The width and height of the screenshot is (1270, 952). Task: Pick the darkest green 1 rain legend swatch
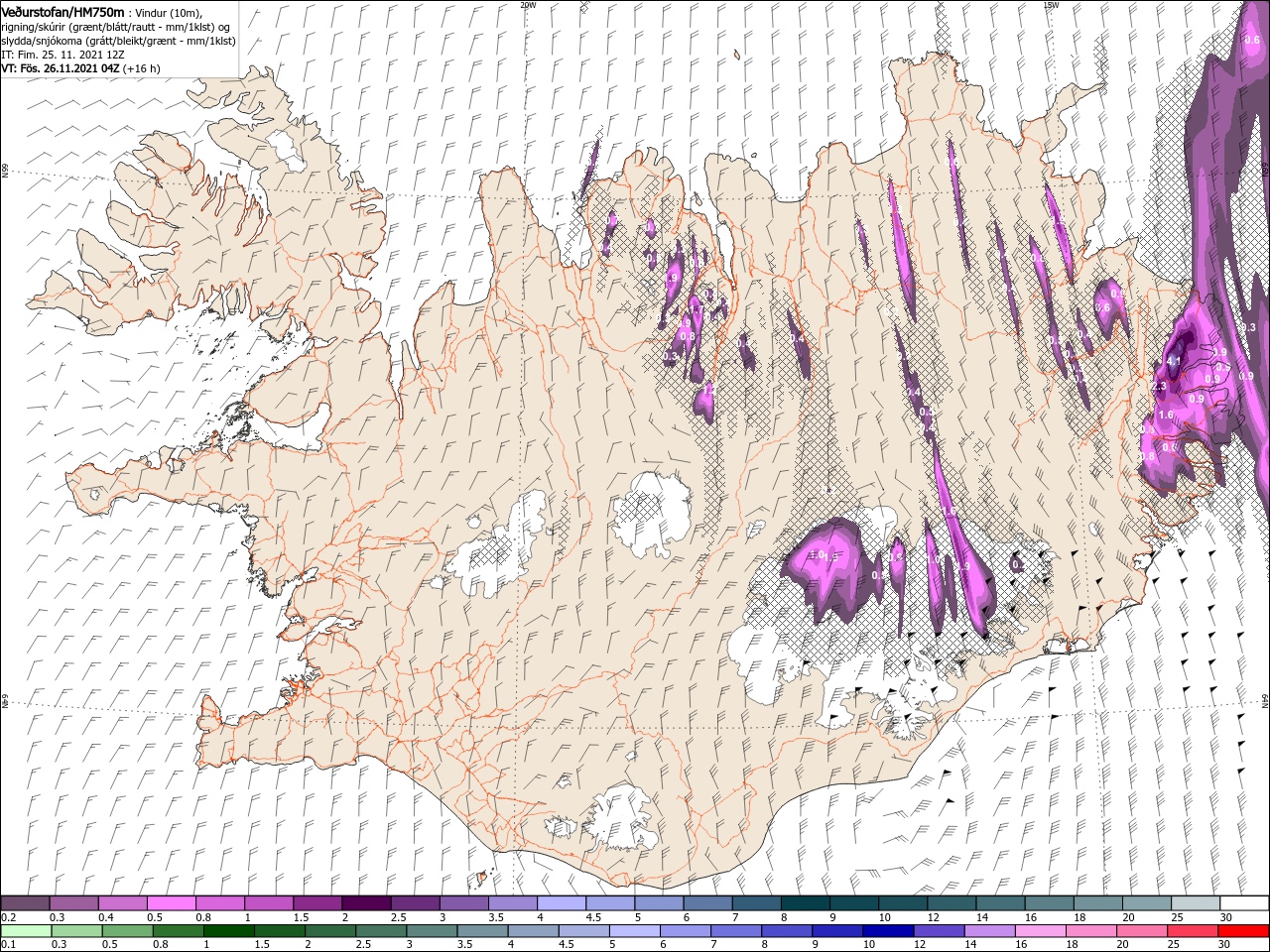coord(228,931)
